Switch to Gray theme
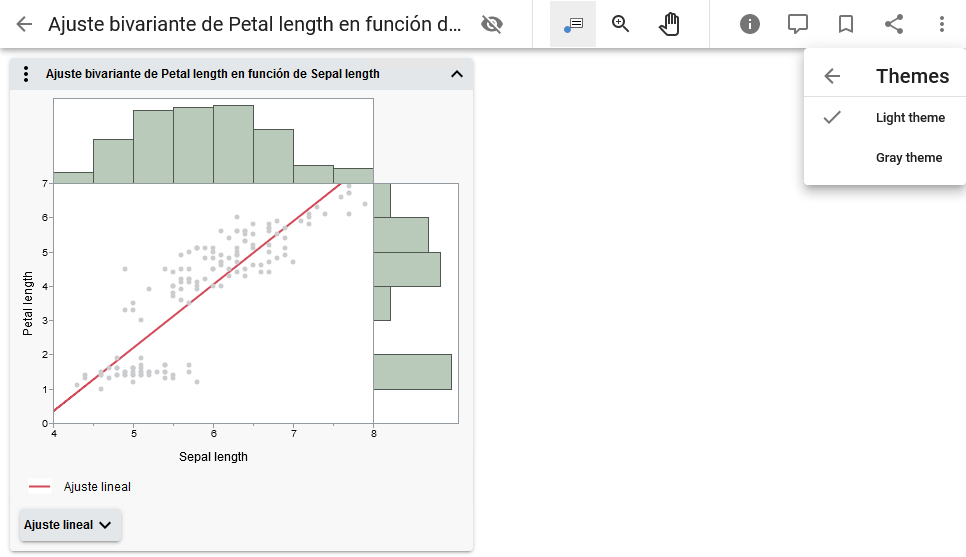 [908, 158]
